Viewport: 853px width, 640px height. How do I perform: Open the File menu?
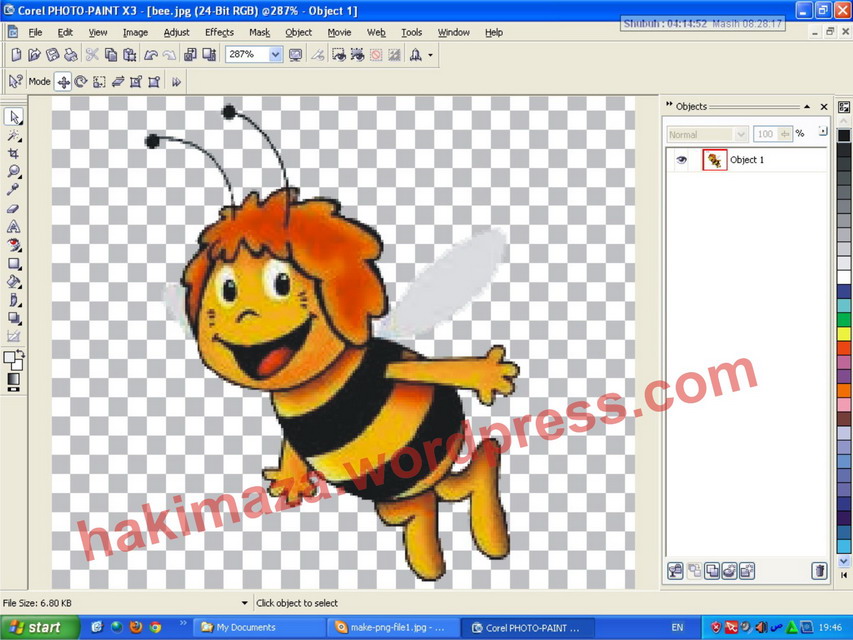point(35,32)
